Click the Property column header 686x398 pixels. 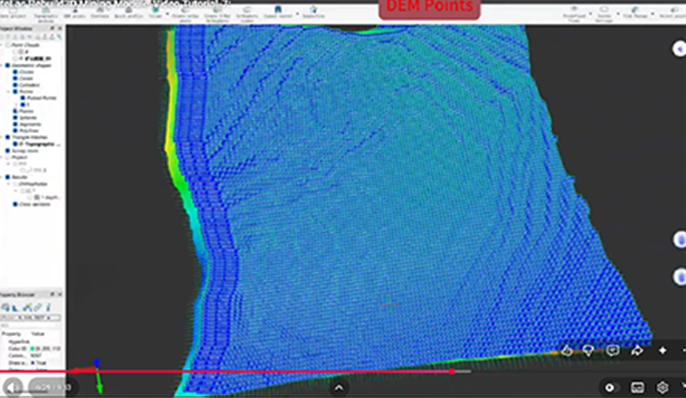[x=11, y=334]
